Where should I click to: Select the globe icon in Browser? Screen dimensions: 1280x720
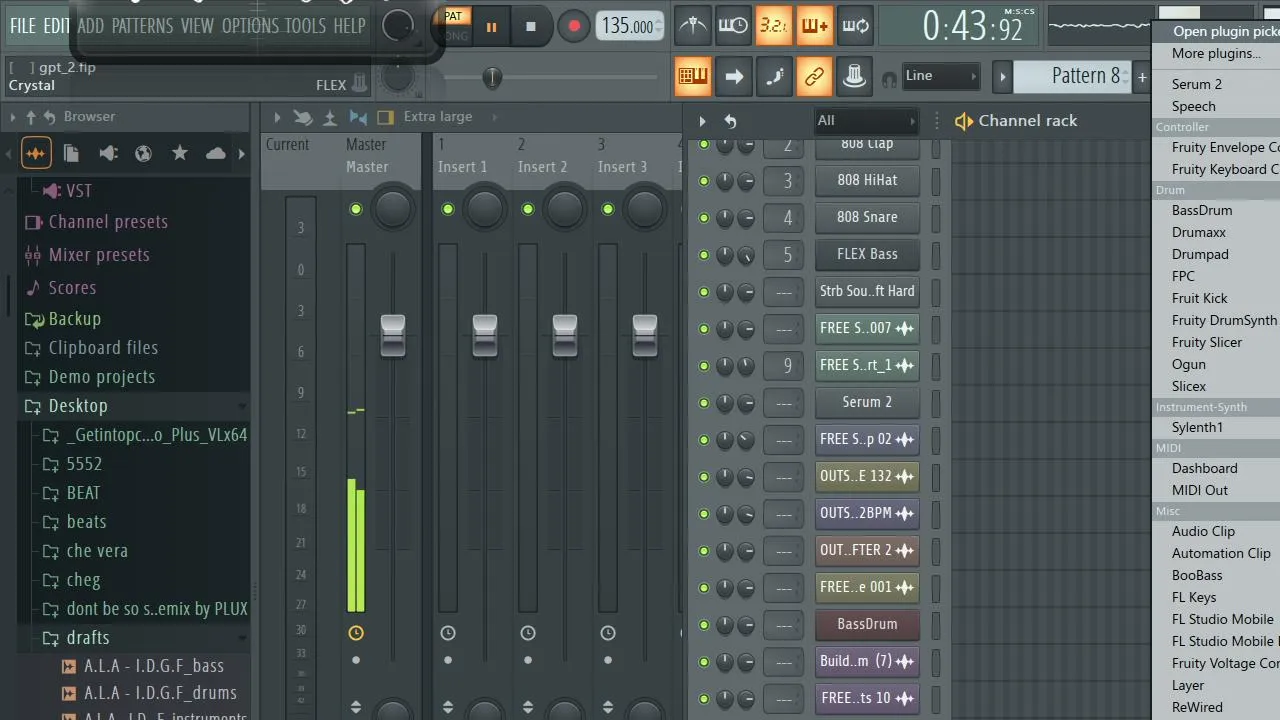click(x=144, y=153)
